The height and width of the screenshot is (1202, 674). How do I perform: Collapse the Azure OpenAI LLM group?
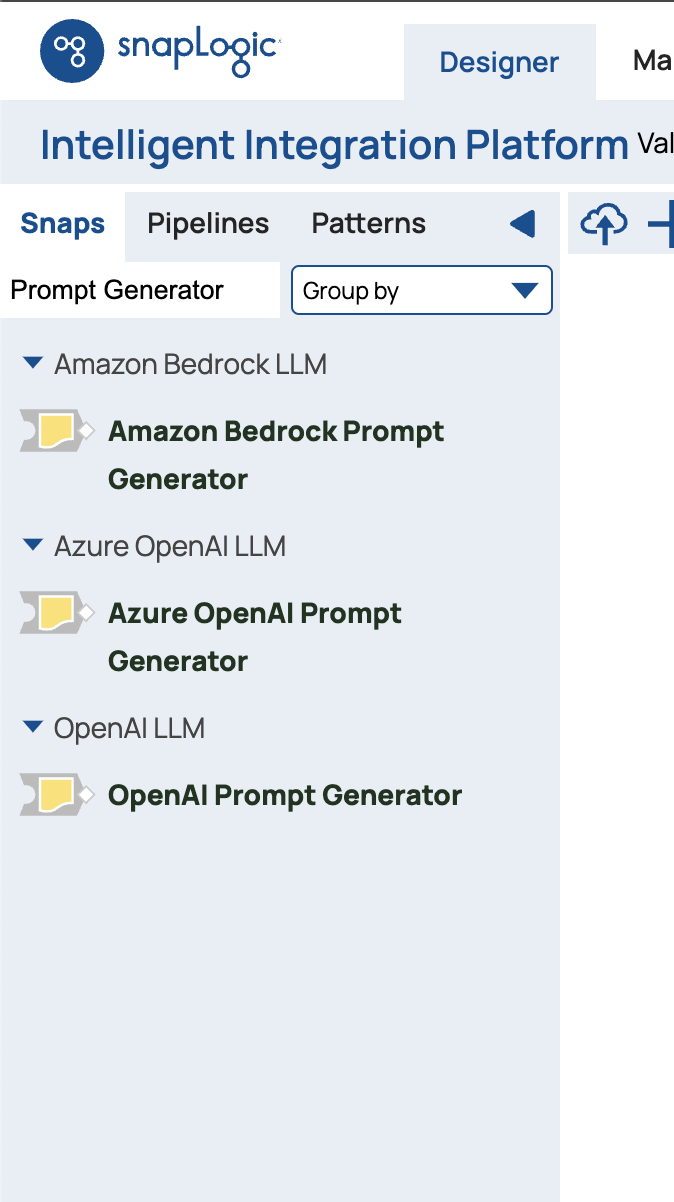pos(33,546)
